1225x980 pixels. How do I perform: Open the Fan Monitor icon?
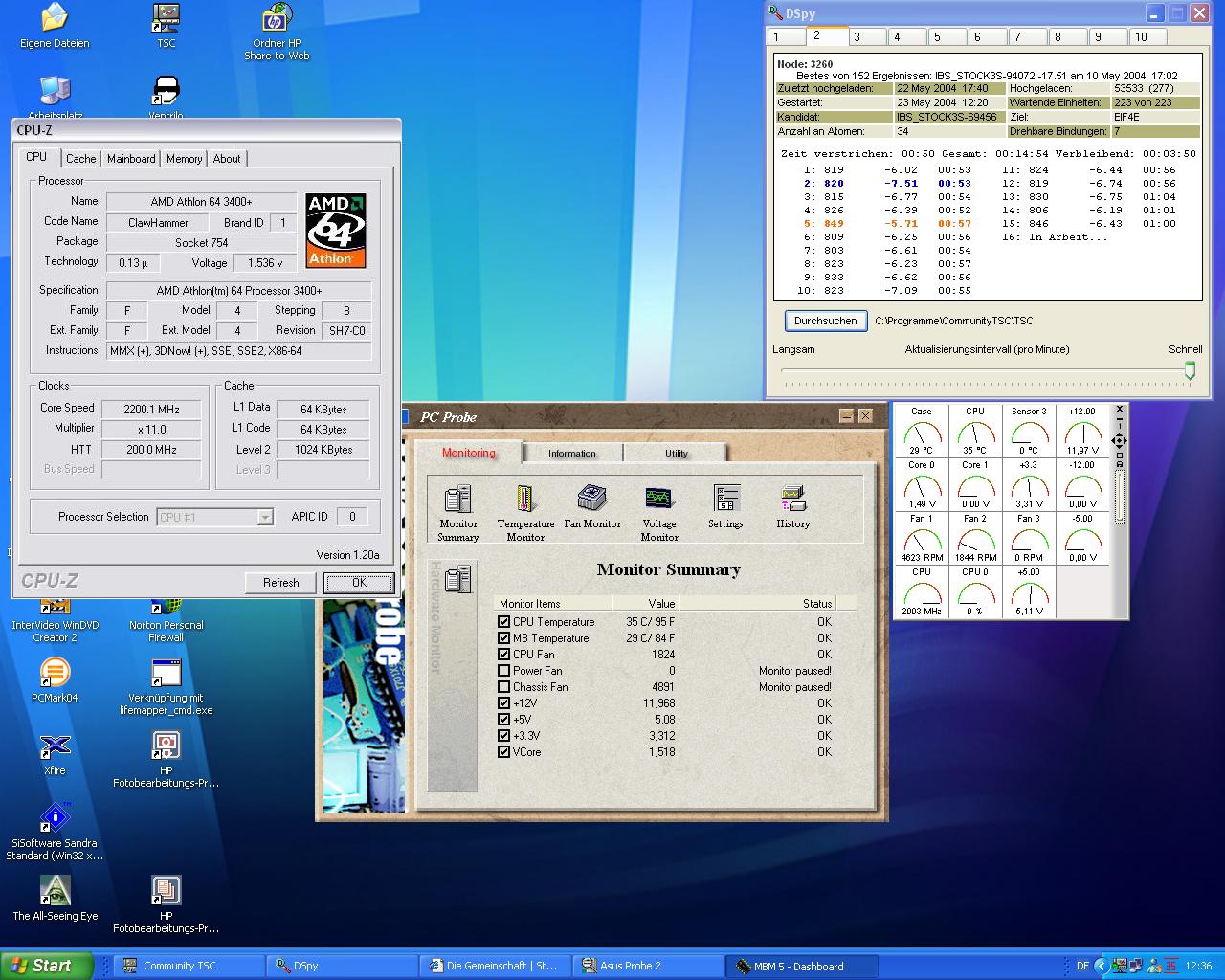591,507
